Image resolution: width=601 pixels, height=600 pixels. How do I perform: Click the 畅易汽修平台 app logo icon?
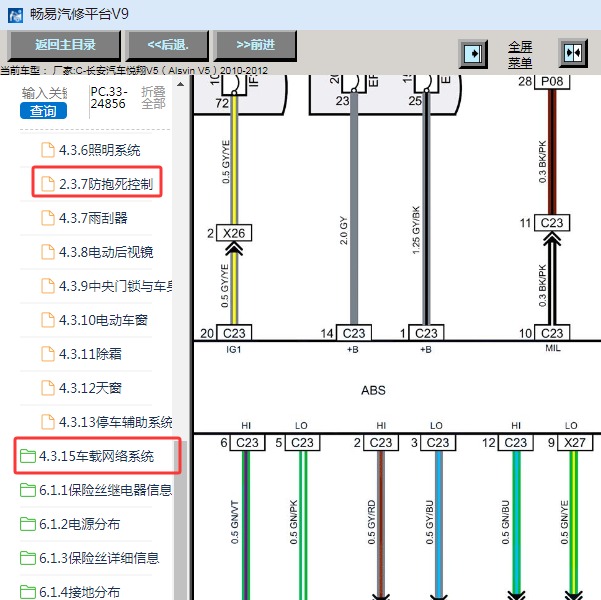click(15, 15)
